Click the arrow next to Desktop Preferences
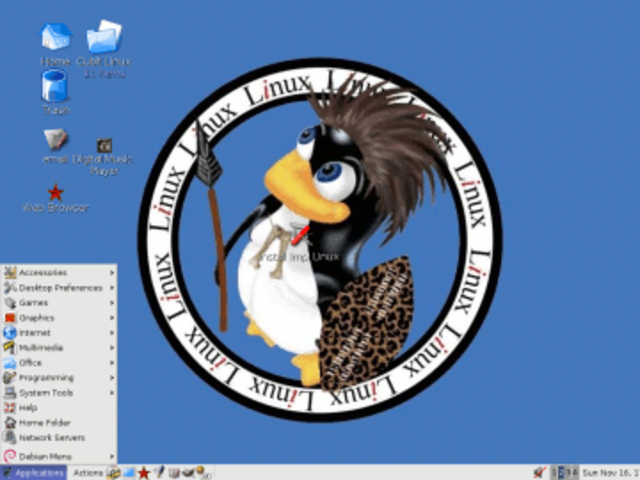Image resolution: width=640 pixels, height=480 pixels. pos(111,288)
